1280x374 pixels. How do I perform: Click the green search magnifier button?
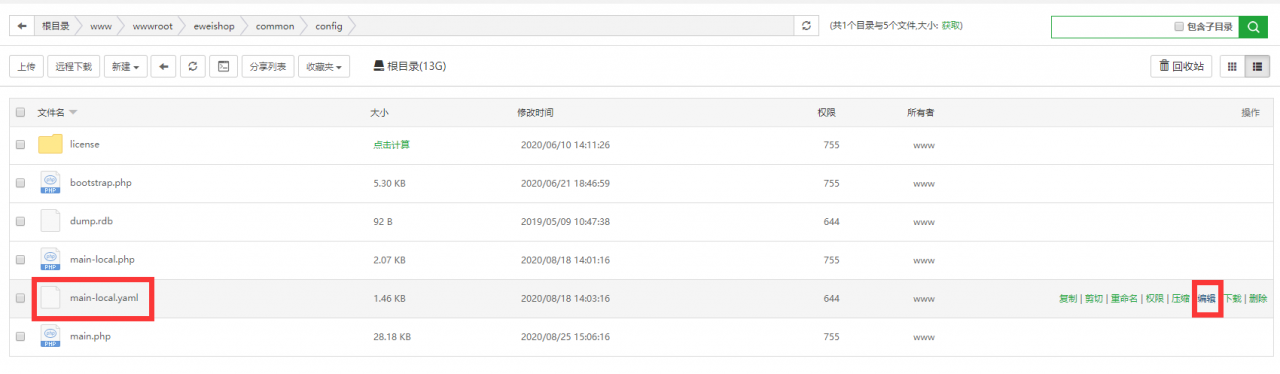coord(1253,27)
